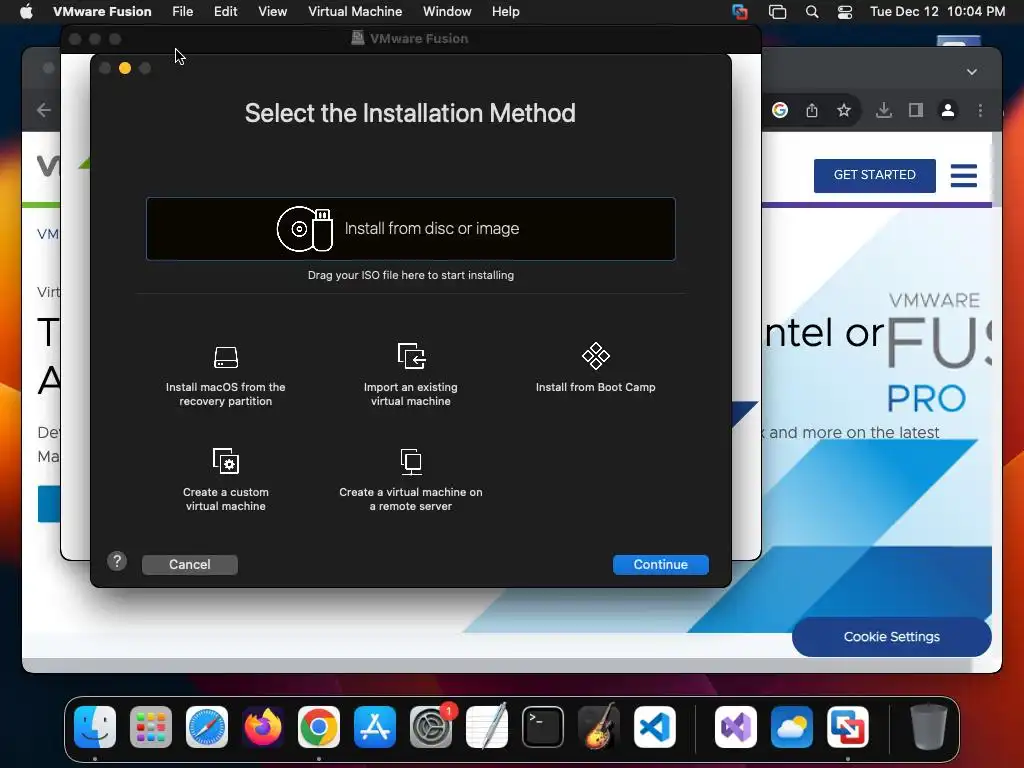Choose Create a virtual machine on remote server

pos(411,480)
